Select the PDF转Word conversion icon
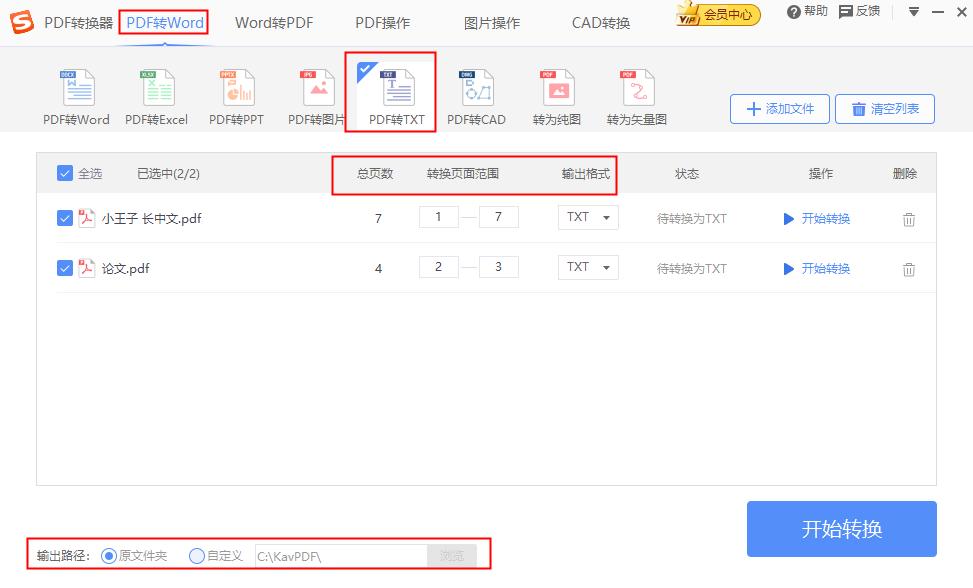Screen dimensions: 973x588 click(77, 88)
